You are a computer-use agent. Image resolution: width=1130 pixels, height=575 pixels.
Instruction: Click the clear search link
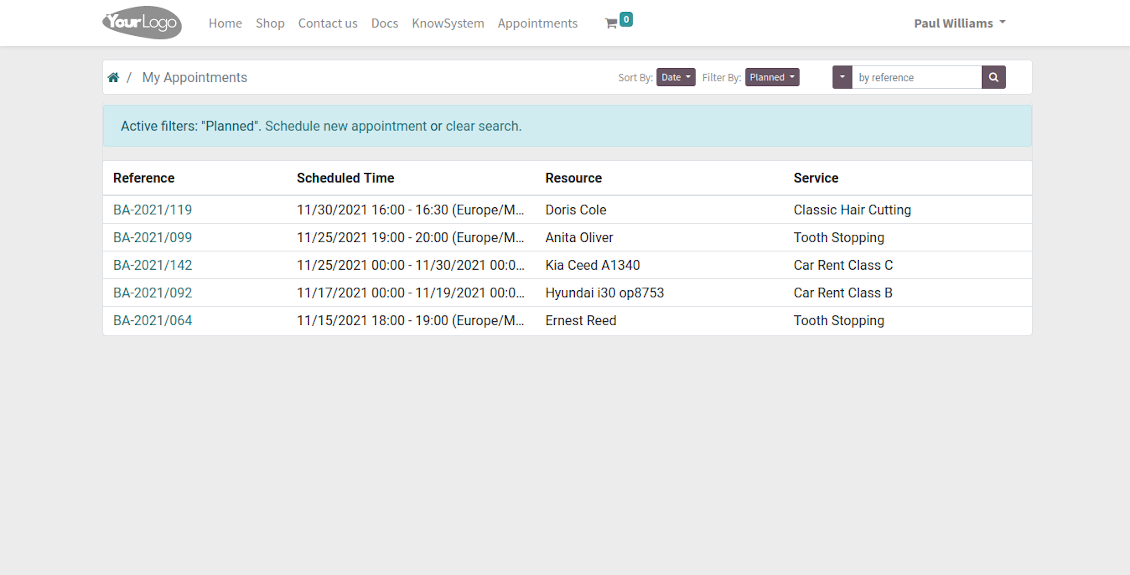tap(482, 126)
